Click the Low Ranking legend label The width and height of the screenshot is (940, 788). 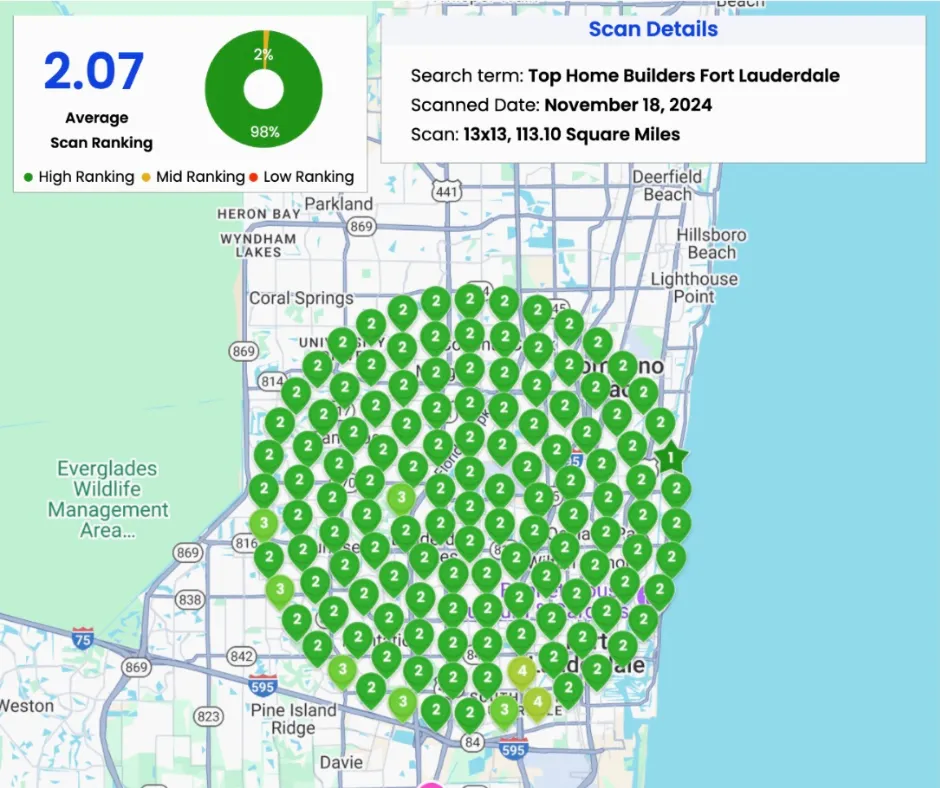(309, 177)
